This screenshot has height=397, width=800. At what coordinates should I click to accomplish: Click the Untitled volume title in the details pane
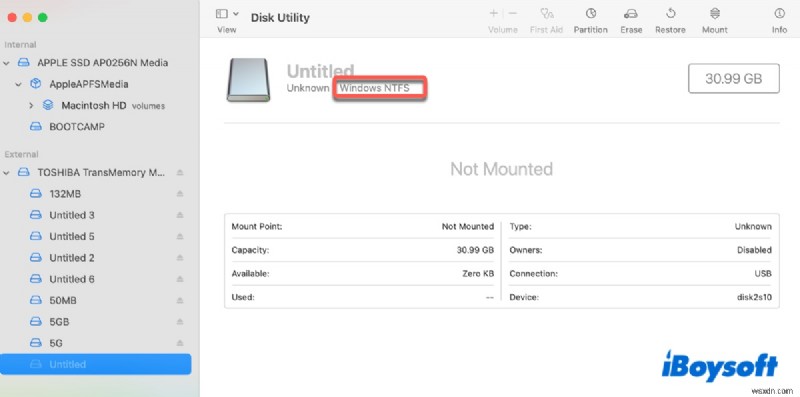click(320, 71)
